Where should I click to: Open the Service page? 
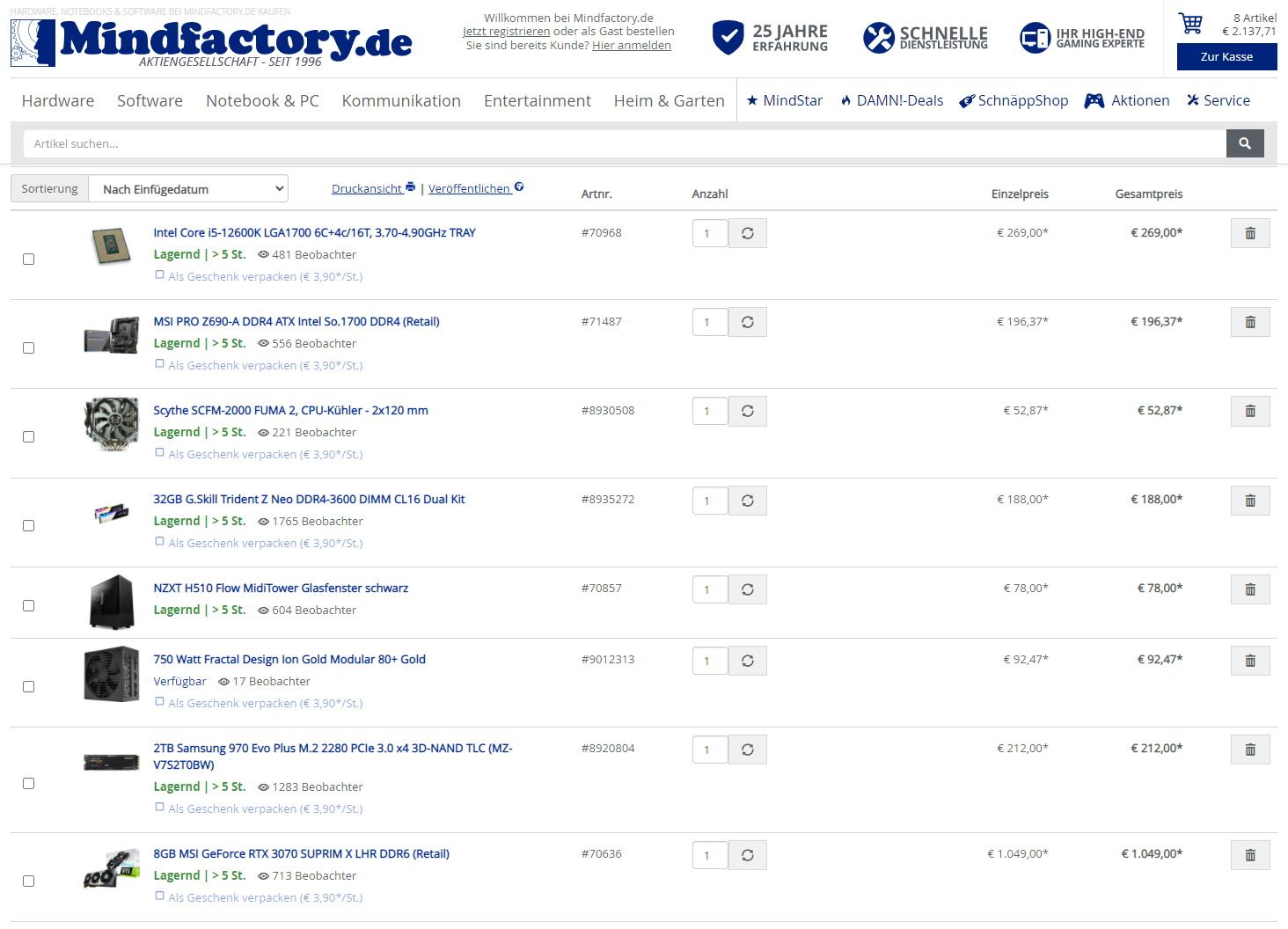pos(1218,100)
